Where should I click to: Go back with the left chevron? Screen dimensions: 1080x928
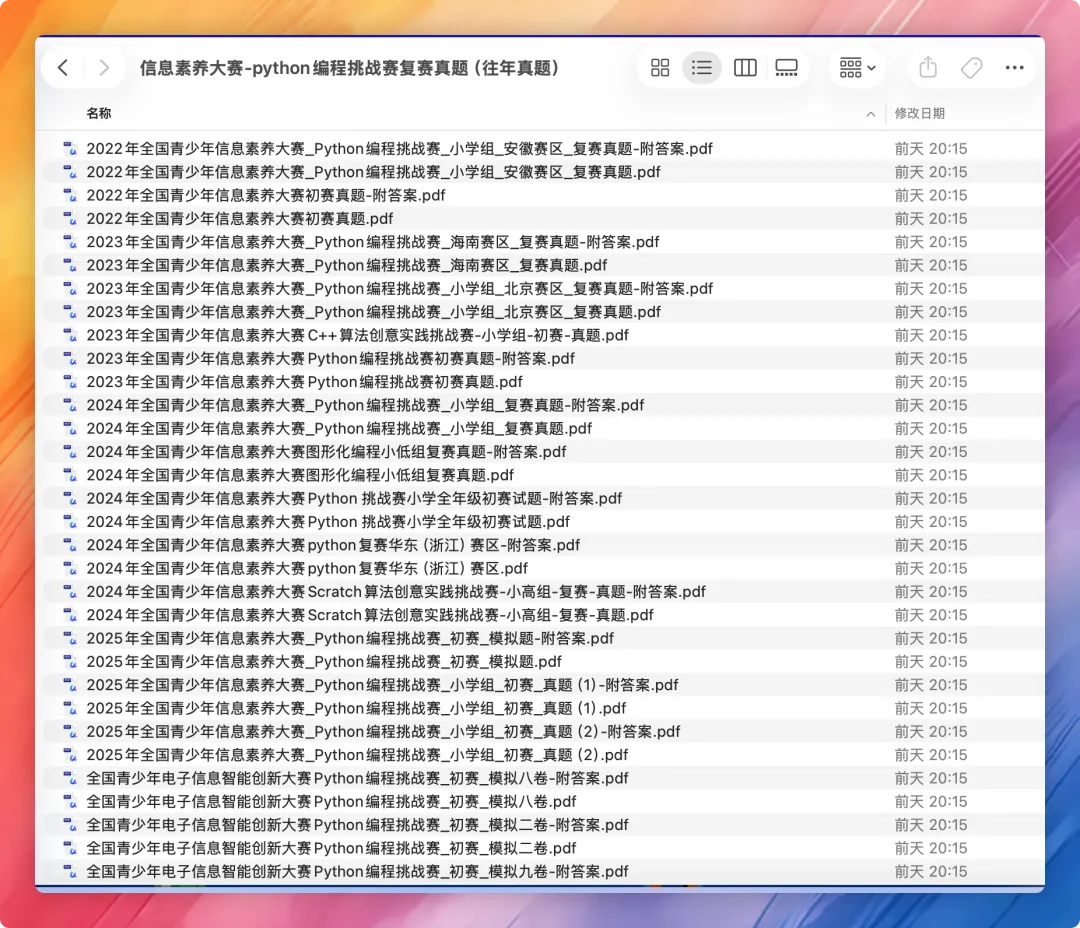(63, 68)
